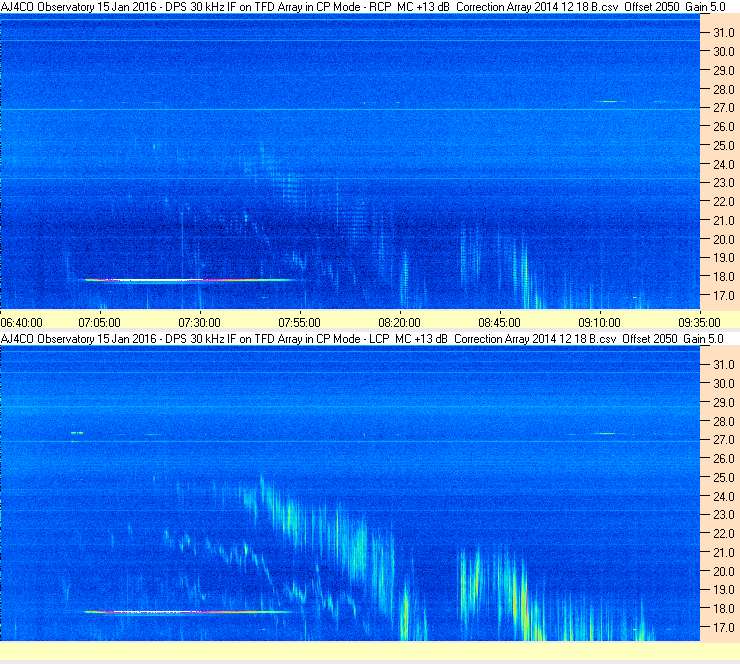Click the 08:45:00 time axis label
This screenshot has height=664, width=740.
coord(500,323)
